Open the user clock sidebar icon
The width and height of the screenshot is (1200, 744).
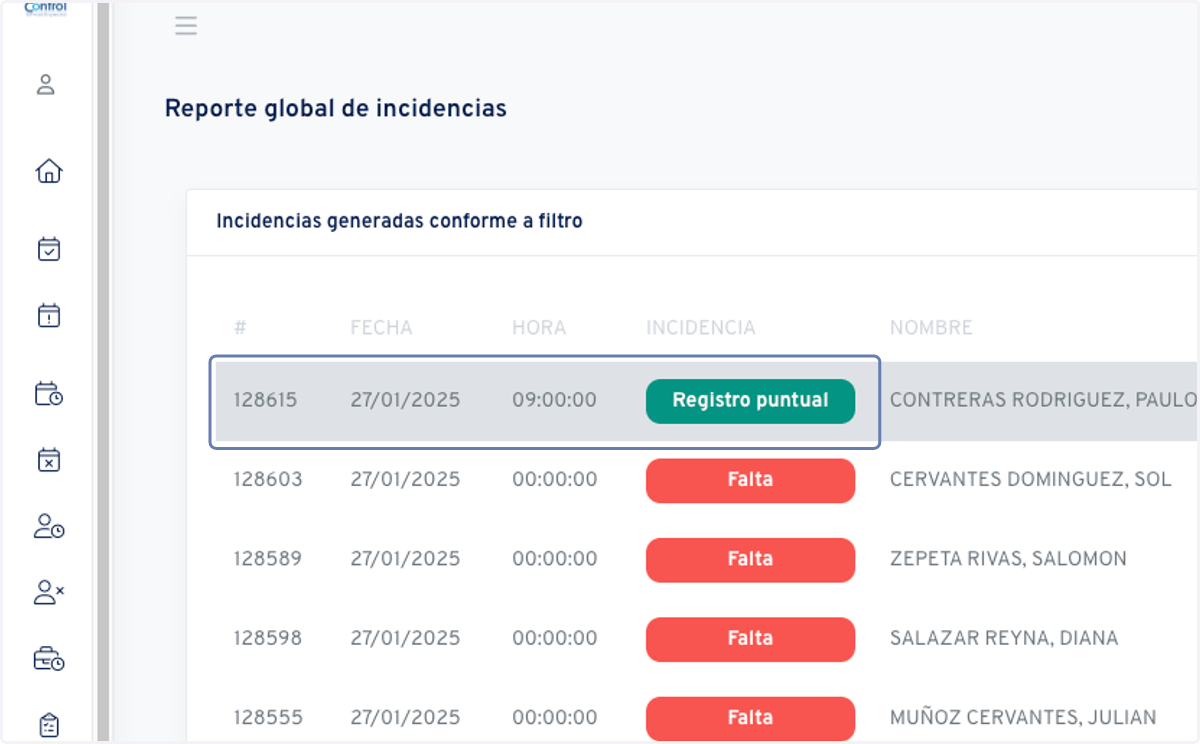(x=48, y=526)
